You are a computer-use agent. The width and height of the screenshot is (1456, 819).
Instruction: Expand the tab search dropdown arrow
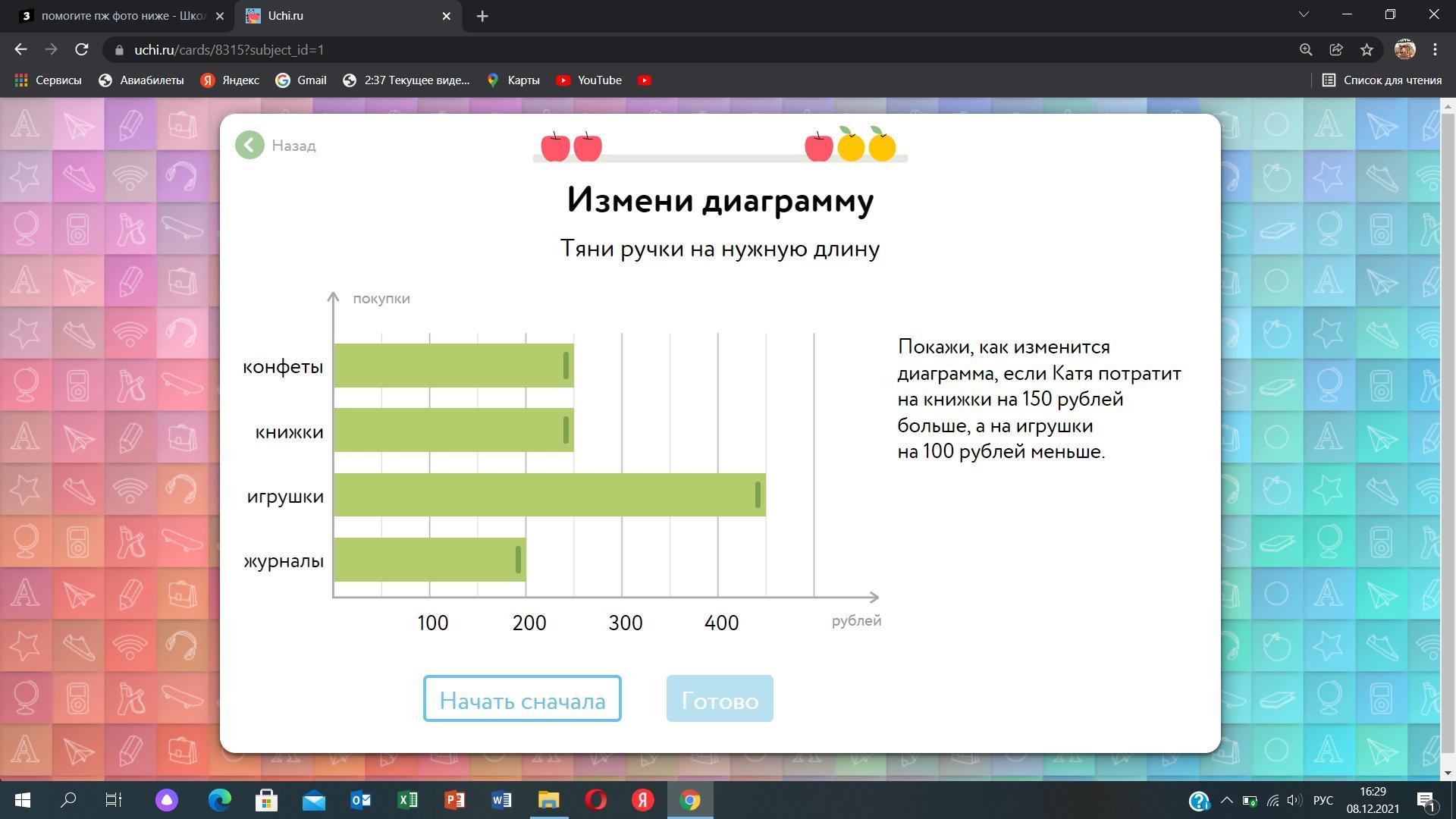(x=1304, y=14)
